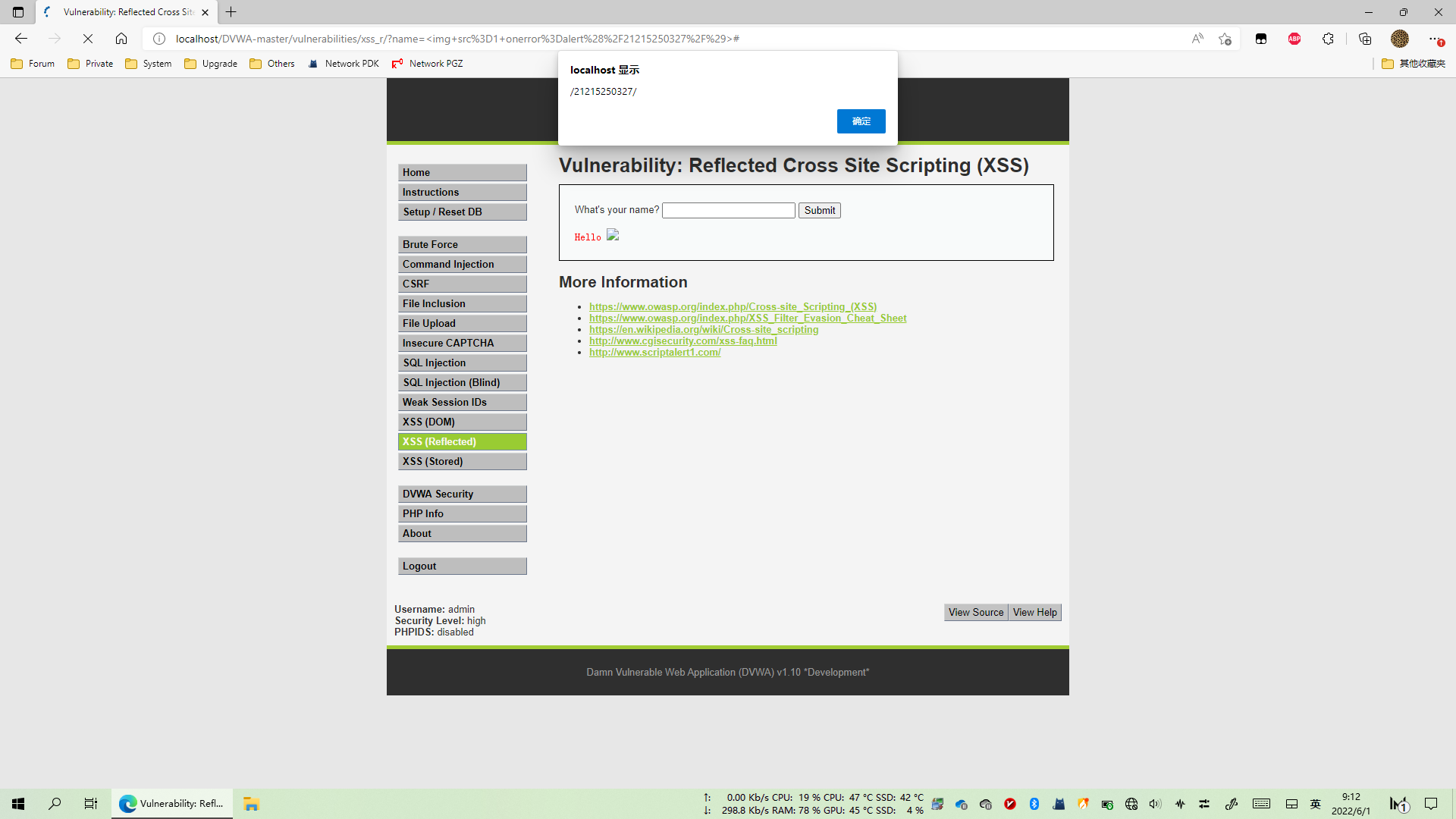
Task: Open the scriptalert1.com link
Action: [655, 353]
